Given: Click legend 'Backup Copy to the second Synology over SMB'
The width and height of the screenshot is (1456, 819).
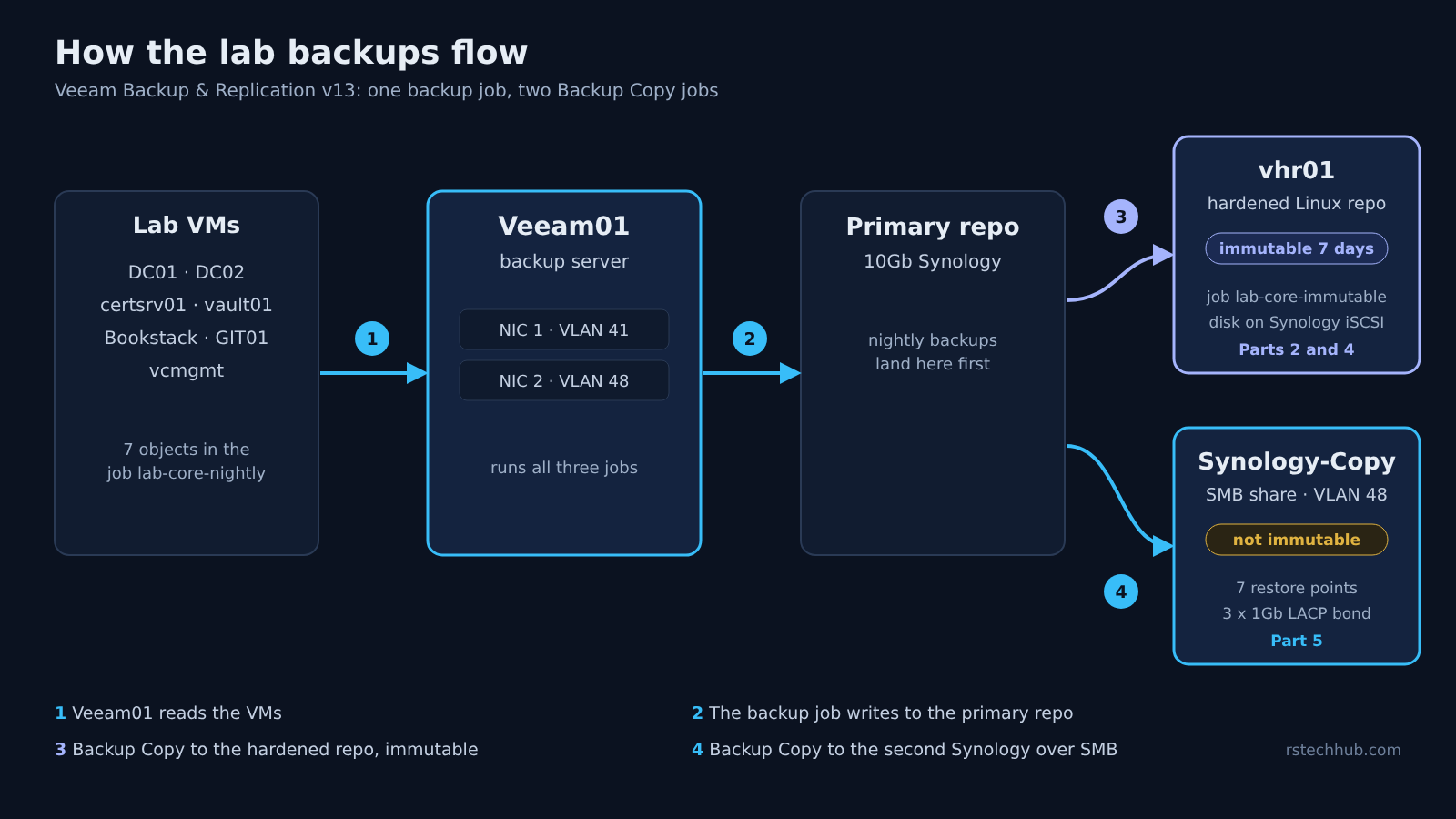Looking at the screenshot, I should click(x=905, y=749).
